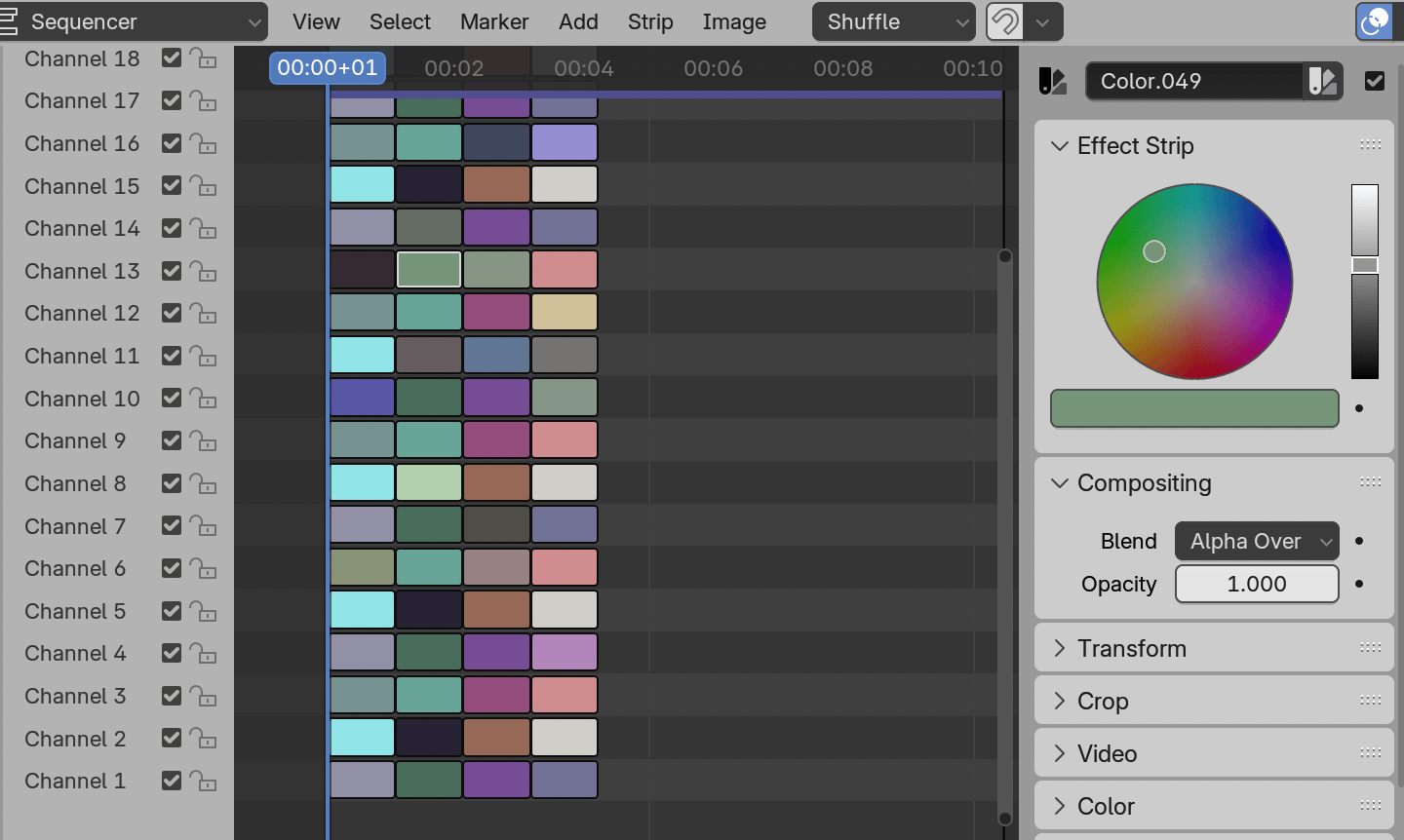Lock Channel 1 using its padlock icon
This screenshot has width=1404, height=840.
point(202,781)
